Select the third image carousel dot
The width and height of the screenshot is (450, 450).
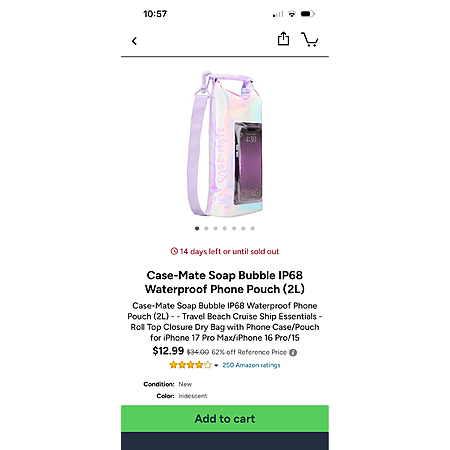pos(216,228)
